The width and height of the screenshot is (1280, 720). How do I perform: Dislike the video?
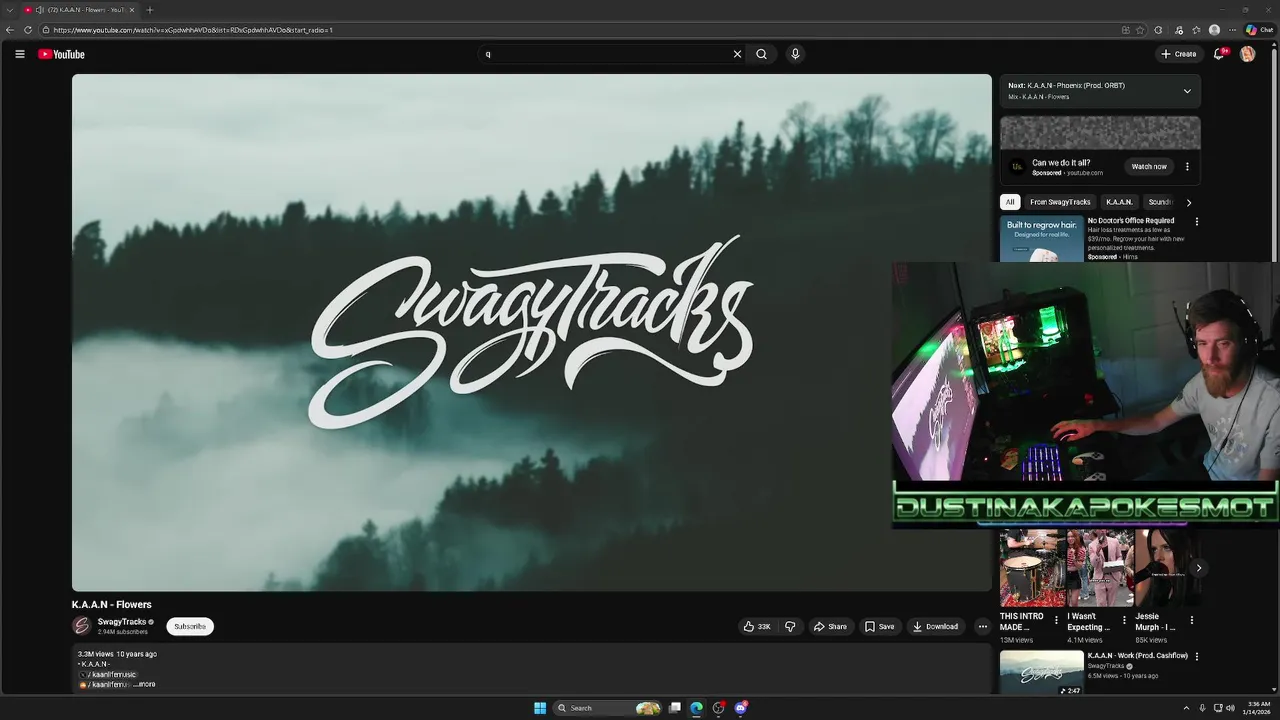pos(790,626)
